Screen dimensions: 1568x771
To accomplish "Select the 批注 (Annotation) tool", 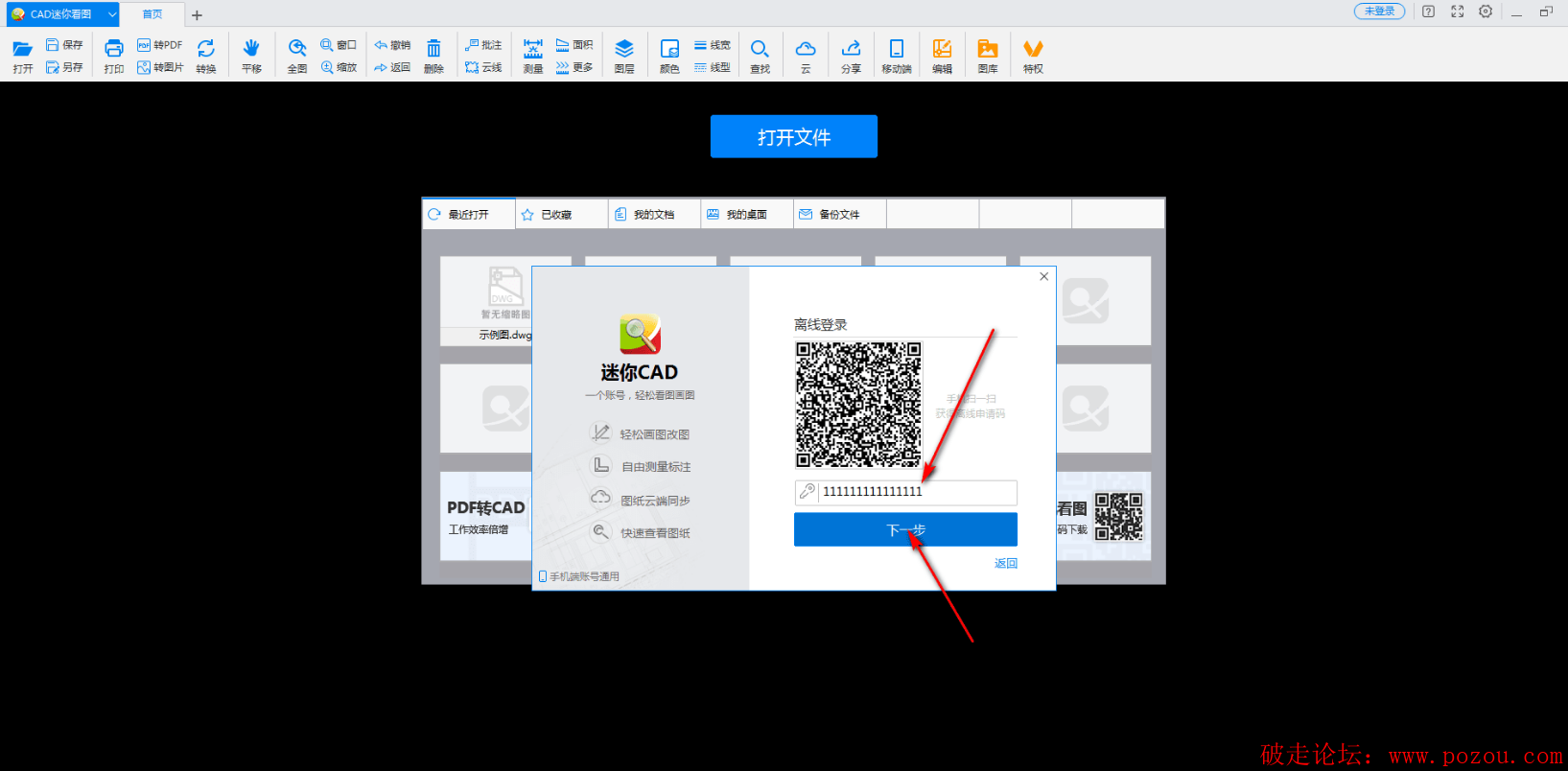I will pyautogui.click(x=483, y=45).
